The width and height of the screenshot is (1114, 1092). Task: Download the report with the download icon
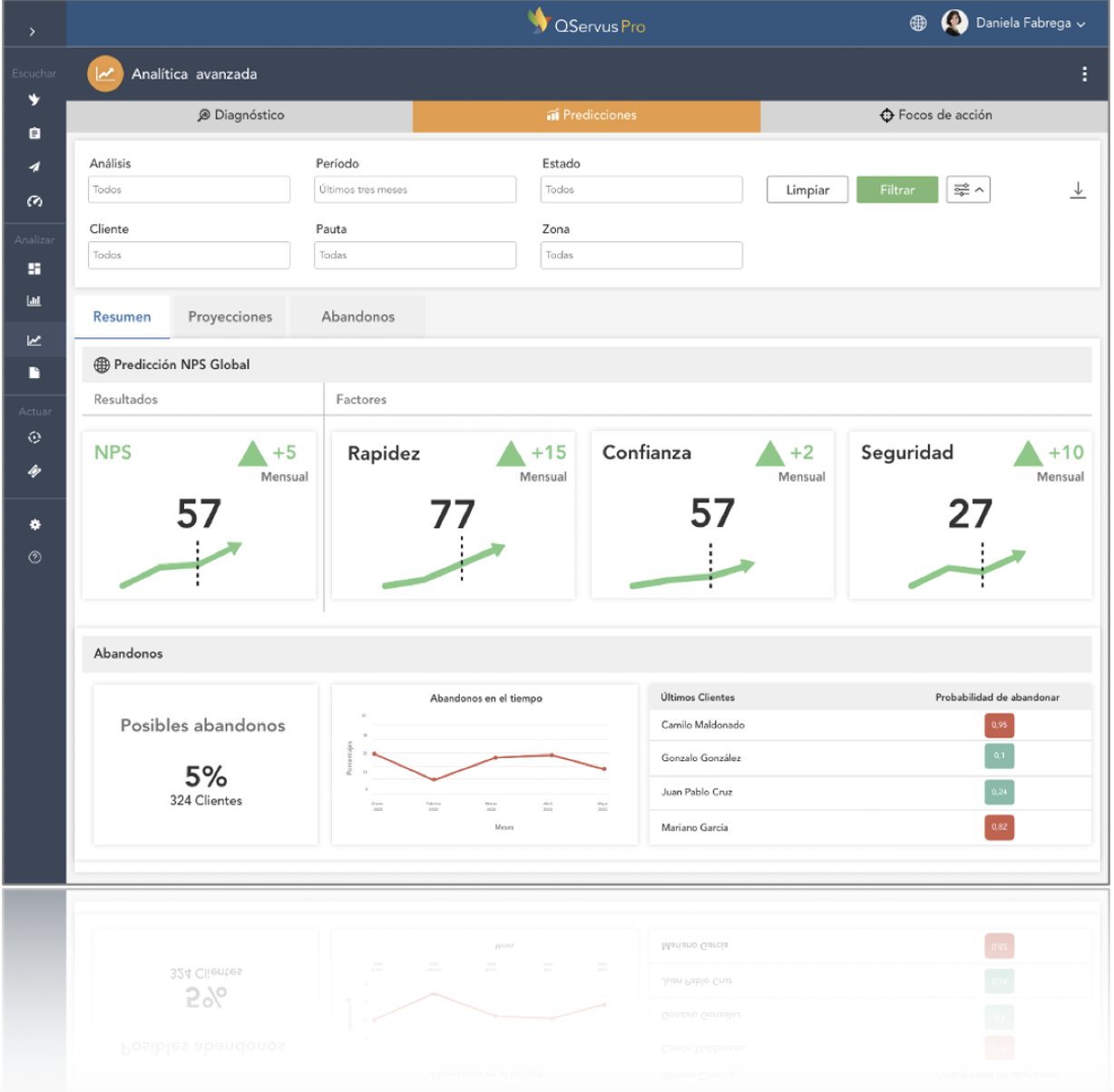tap(1077, 190)
